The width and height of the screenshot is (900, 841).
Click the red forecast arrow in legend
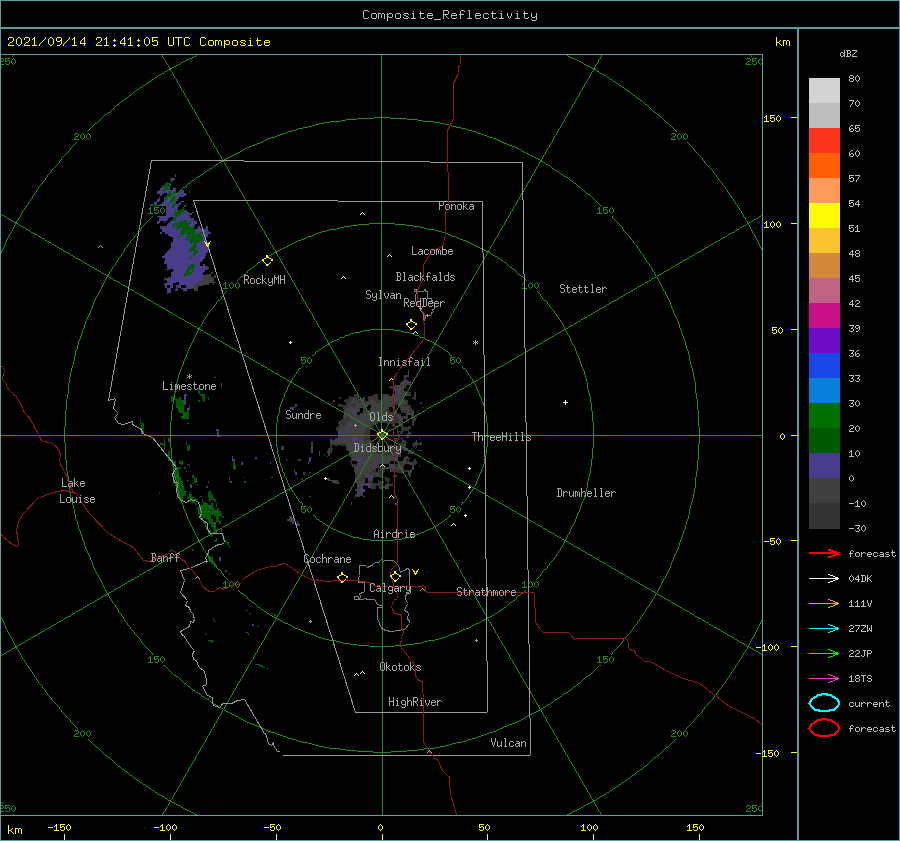[x=824, y=553]
